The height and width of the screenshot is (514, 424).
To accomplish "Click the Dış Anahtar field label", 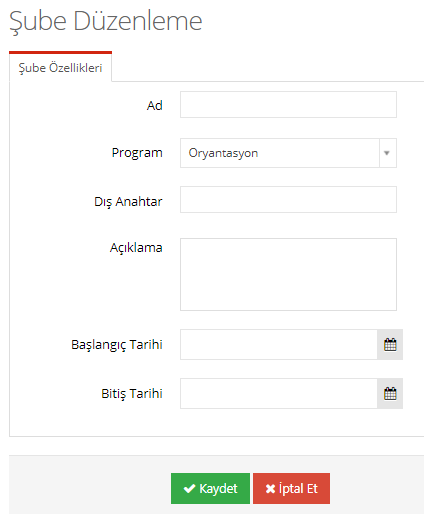I will click(x=128, y=202).
